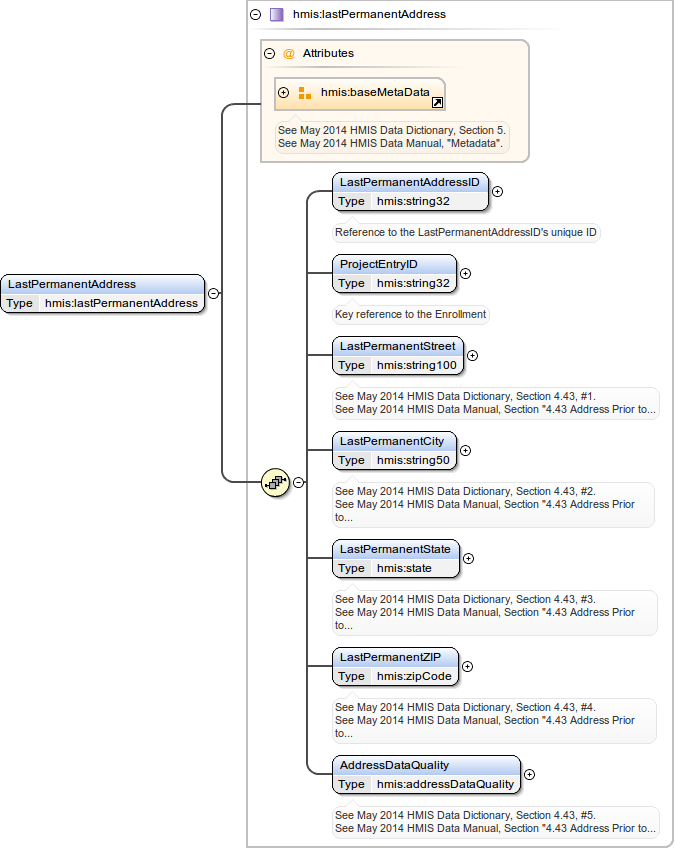Viewport: 675px width, 849px height.
Task: Collapse the Attributes section
Action: click(269, 54)
